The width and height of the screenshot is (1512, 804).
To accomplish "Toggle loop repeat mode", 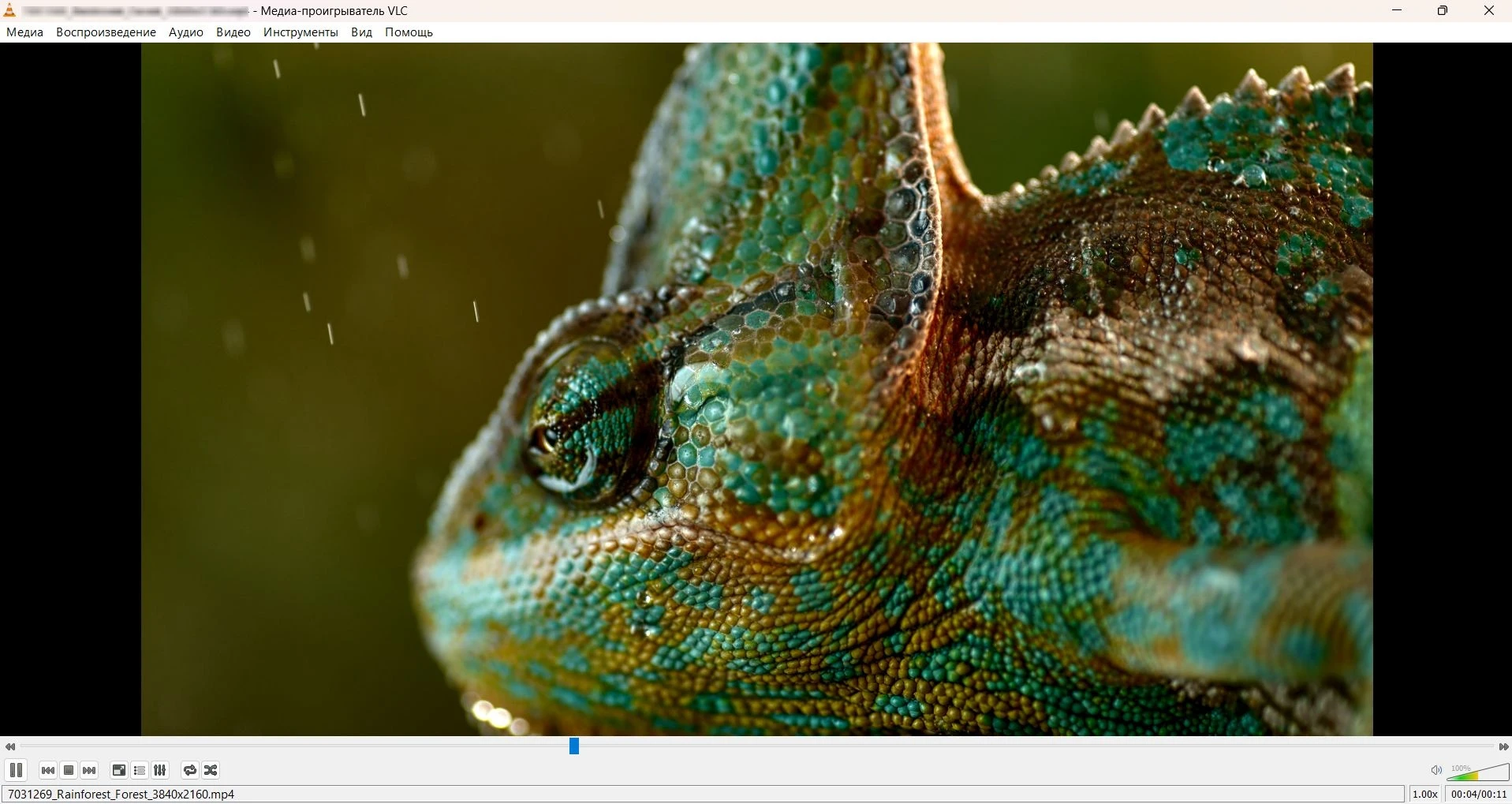I will click(190, 770).
